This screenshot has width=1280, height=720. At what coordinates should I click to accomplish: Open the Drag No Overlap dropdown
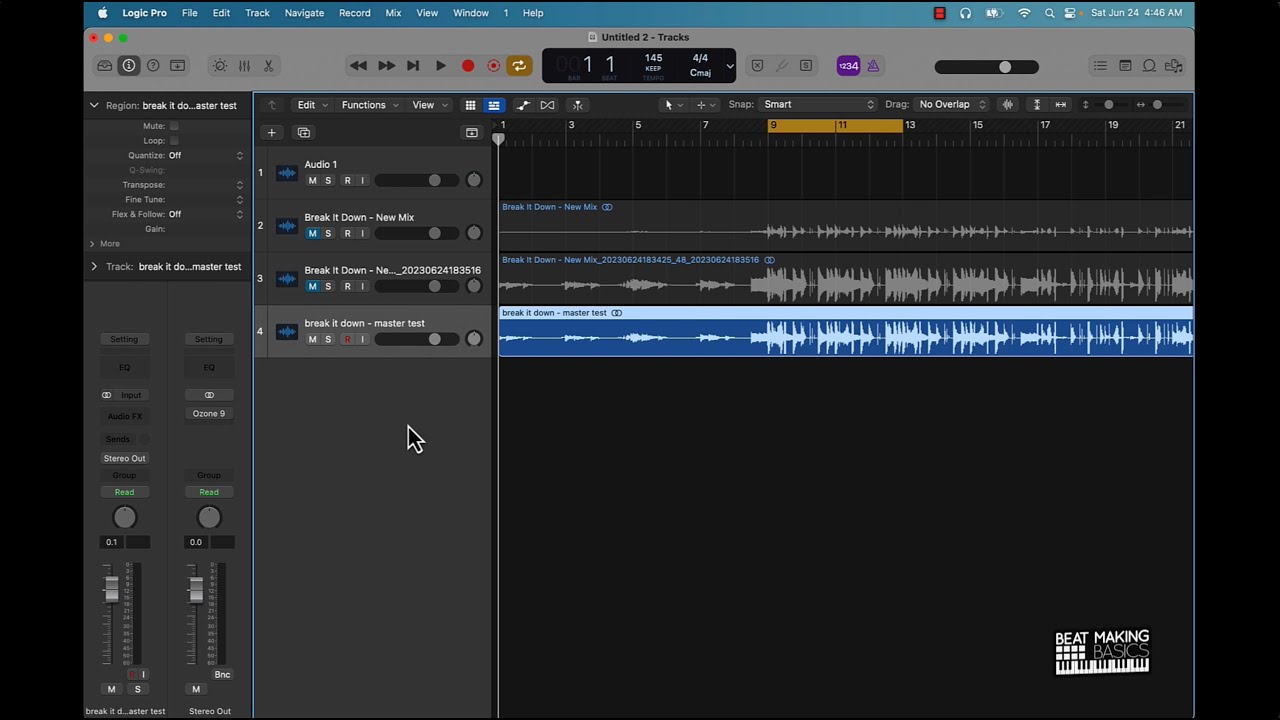point(952,104)
